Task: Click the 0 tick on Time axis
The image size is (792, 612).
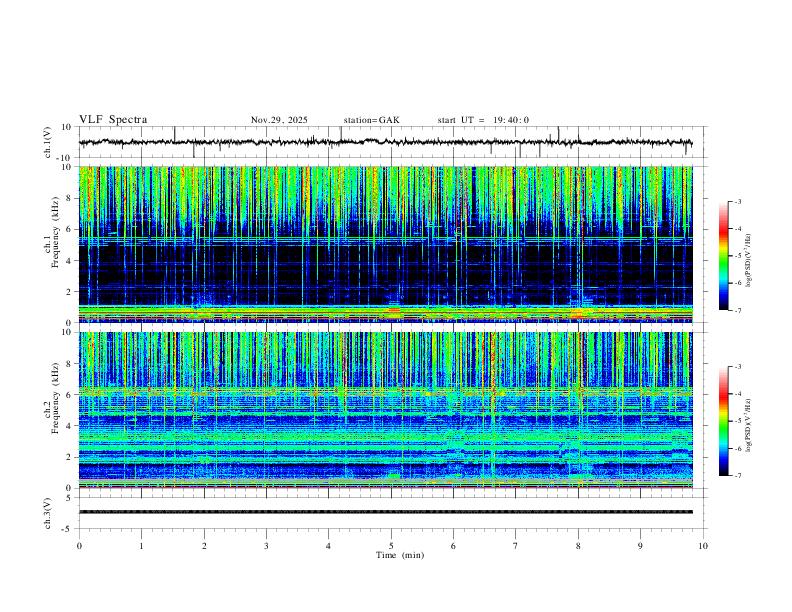Action: point(79,546)
